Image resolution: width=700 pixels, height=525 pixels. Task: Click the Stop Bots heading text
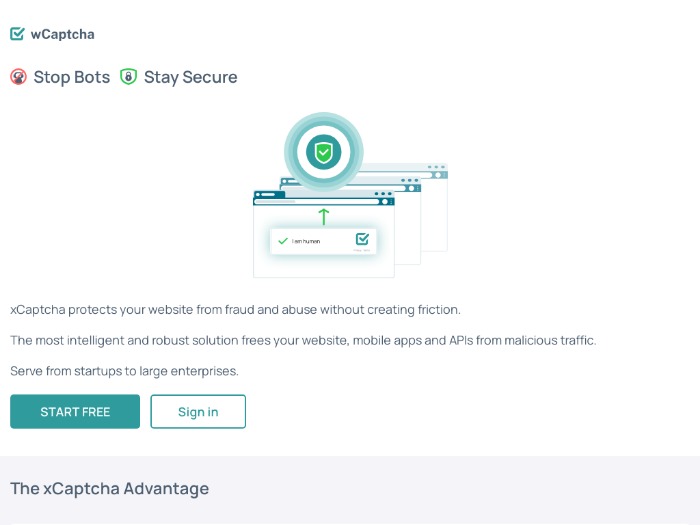pyautogui.click(x=71, y=77)
